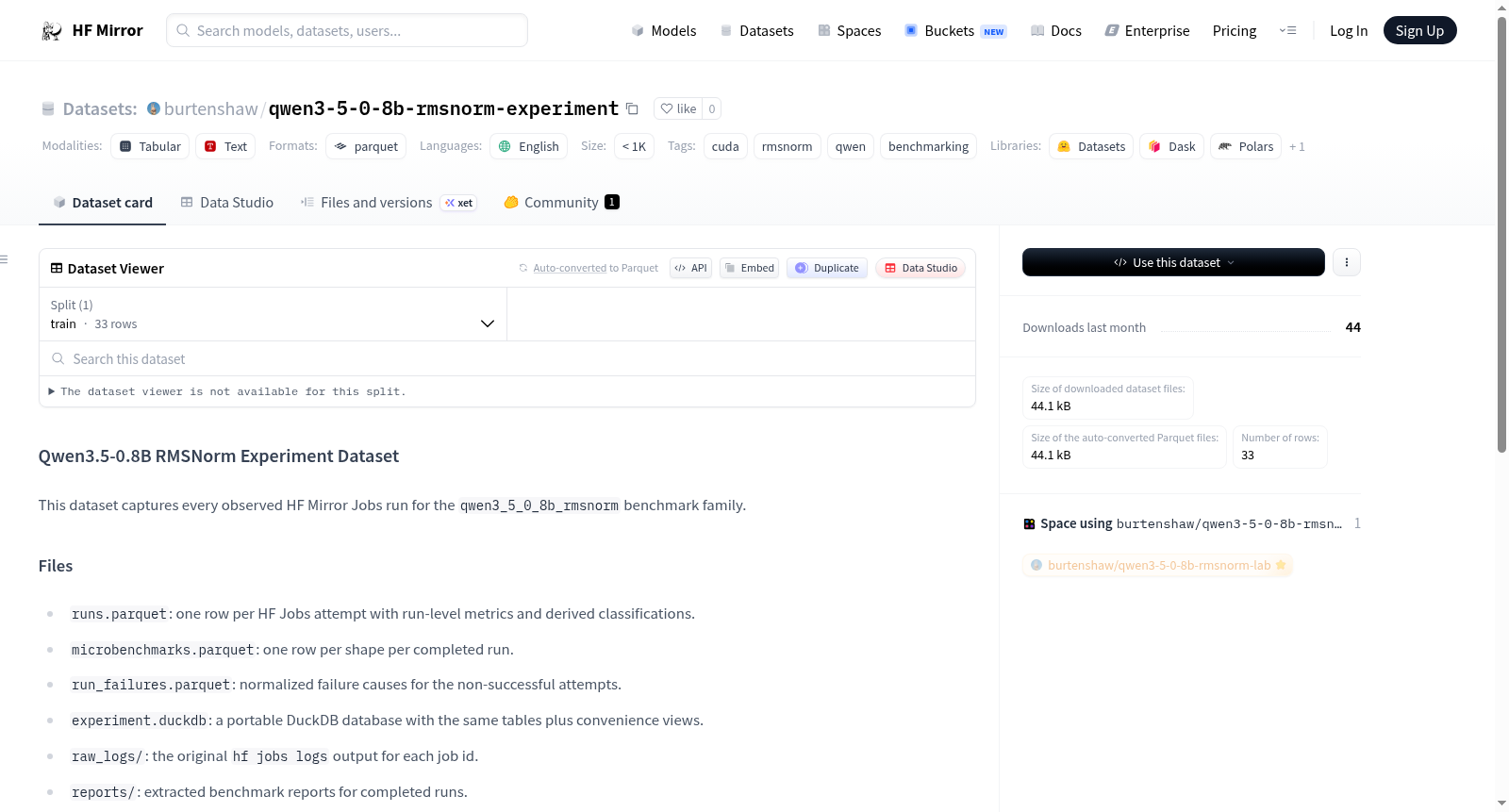
Task: Select the Dask library tag
Action: click(1171, 146)
